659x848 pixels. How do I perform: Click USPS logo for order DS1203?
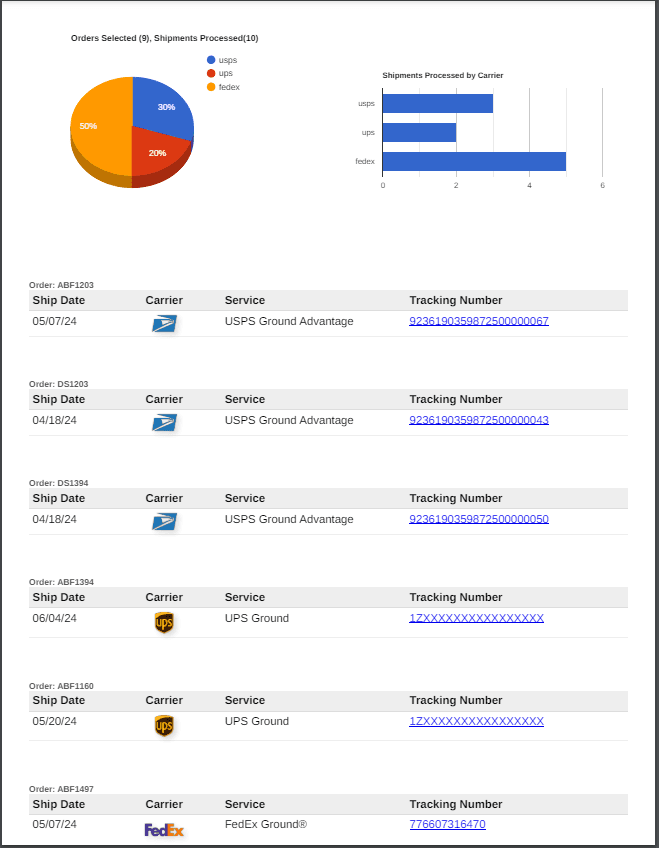pyautogui.click(x=164, y=422)
